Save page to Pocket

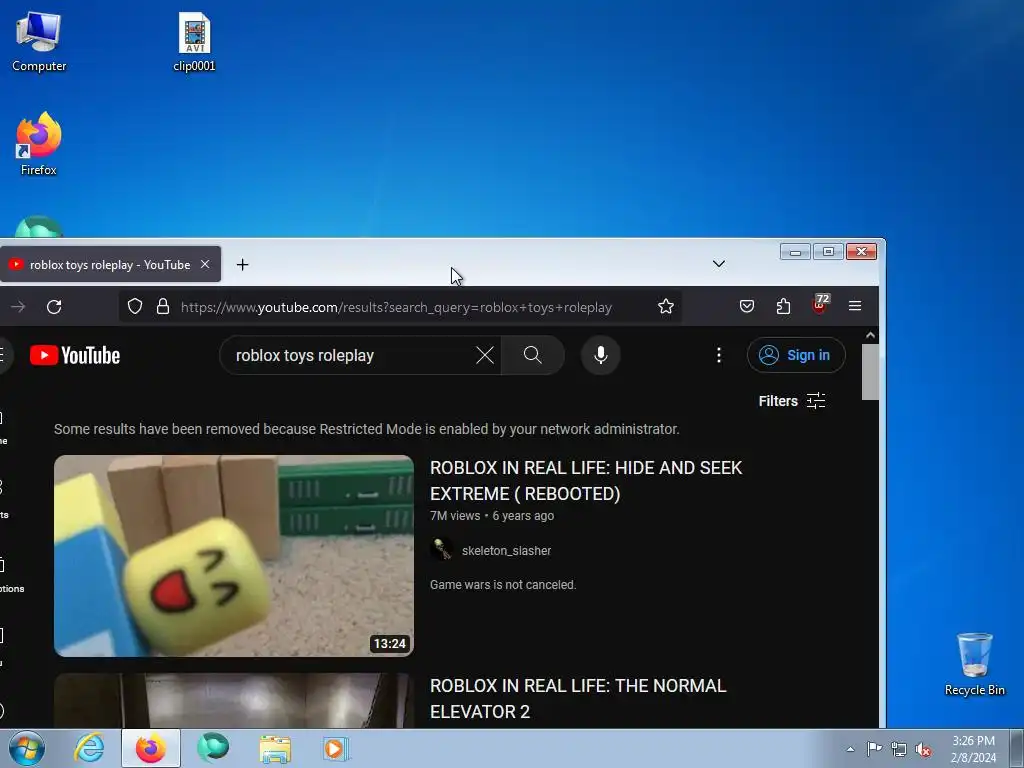[746, 306]
